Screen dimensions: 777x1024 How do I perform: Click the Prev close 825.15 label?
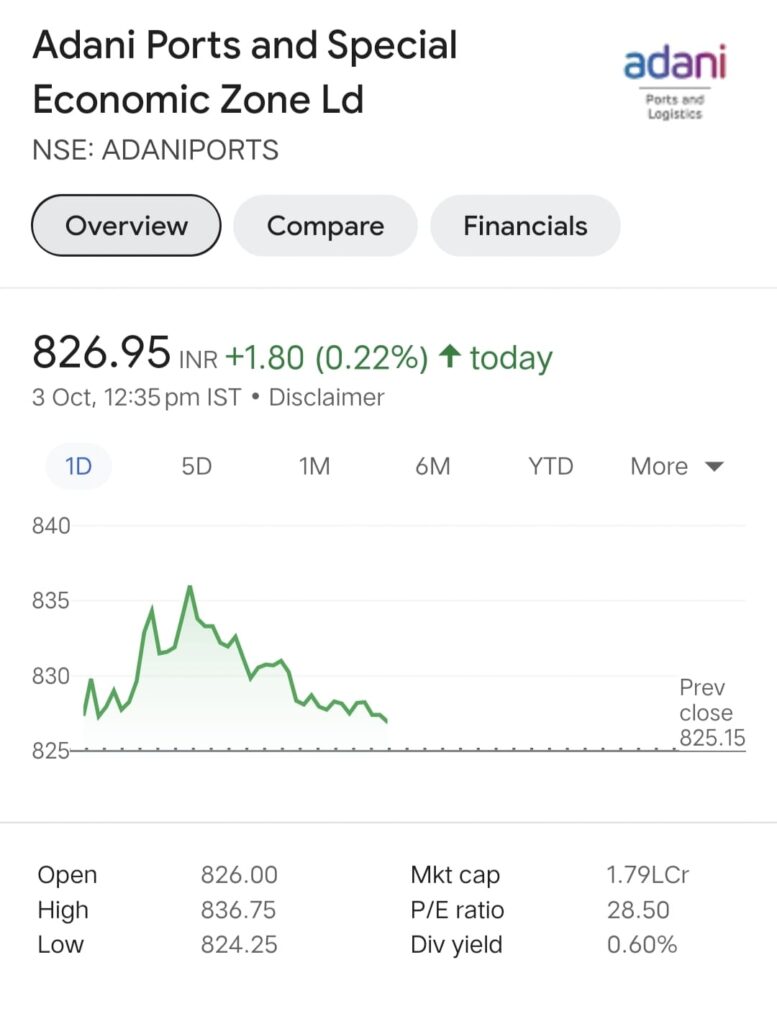click(712, 712)
